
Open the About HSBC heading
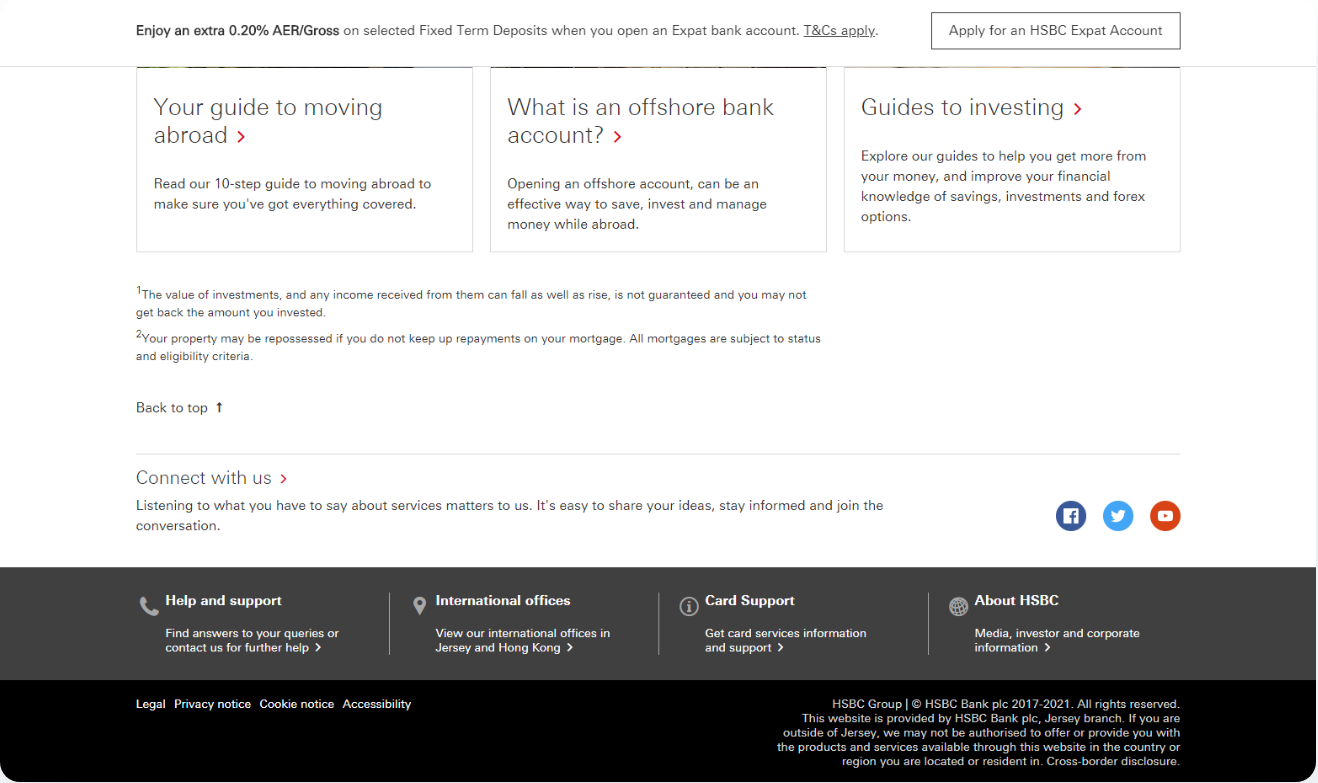[1017, 601]
